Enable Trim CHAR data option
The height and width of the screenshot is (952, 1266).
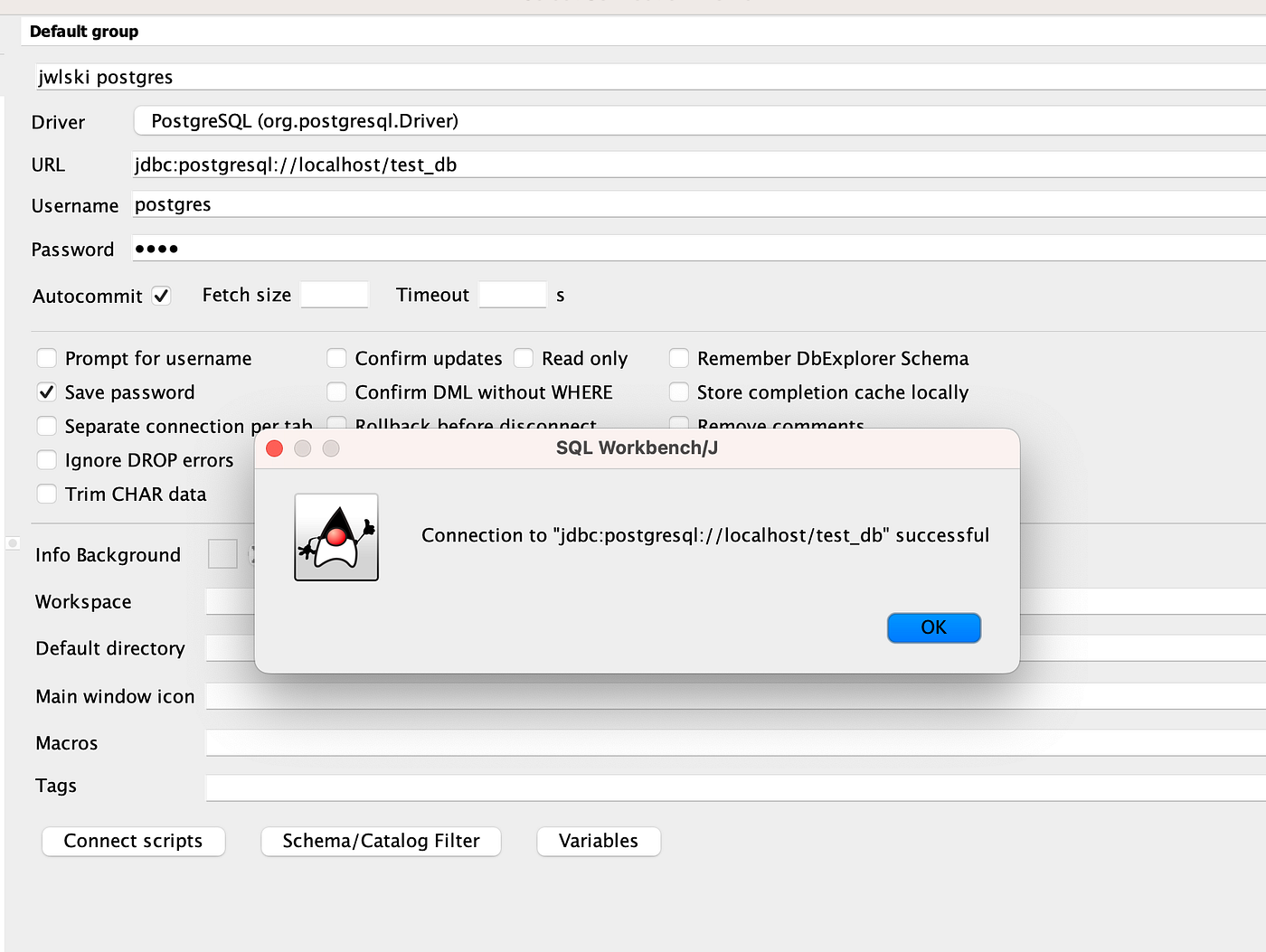point(47,494)
